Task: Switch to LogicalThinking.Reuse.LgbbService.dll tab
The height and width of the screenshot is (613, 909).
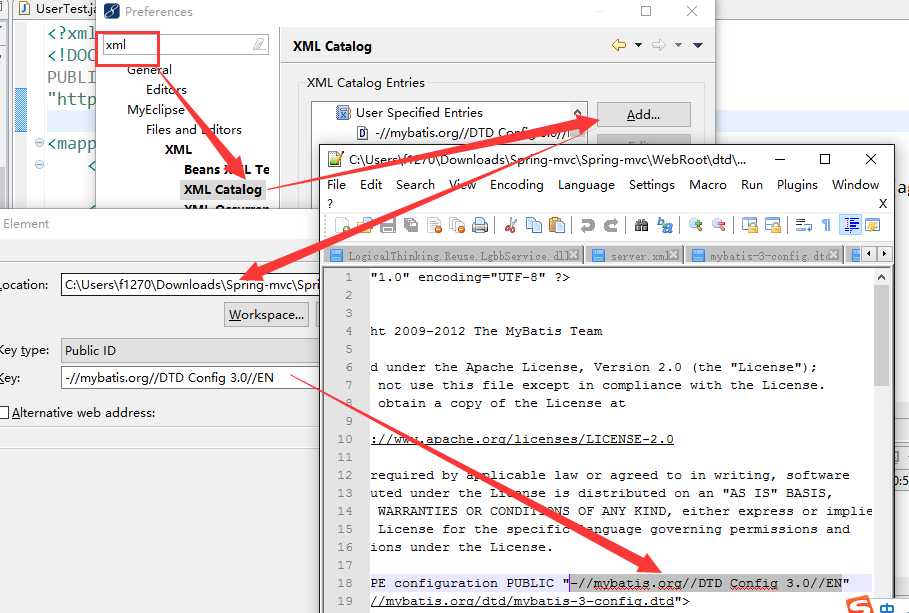Action: (x=452, y=255)
